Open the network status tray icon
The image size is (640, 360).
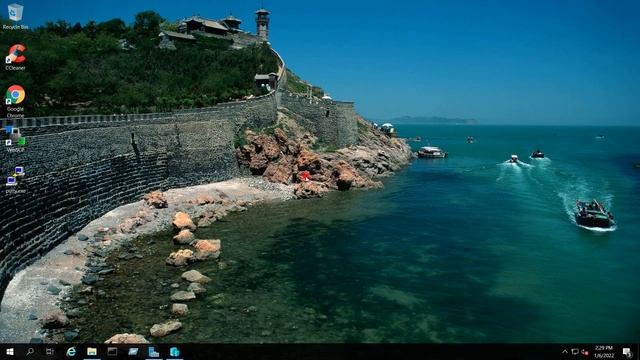coord(575,351)
